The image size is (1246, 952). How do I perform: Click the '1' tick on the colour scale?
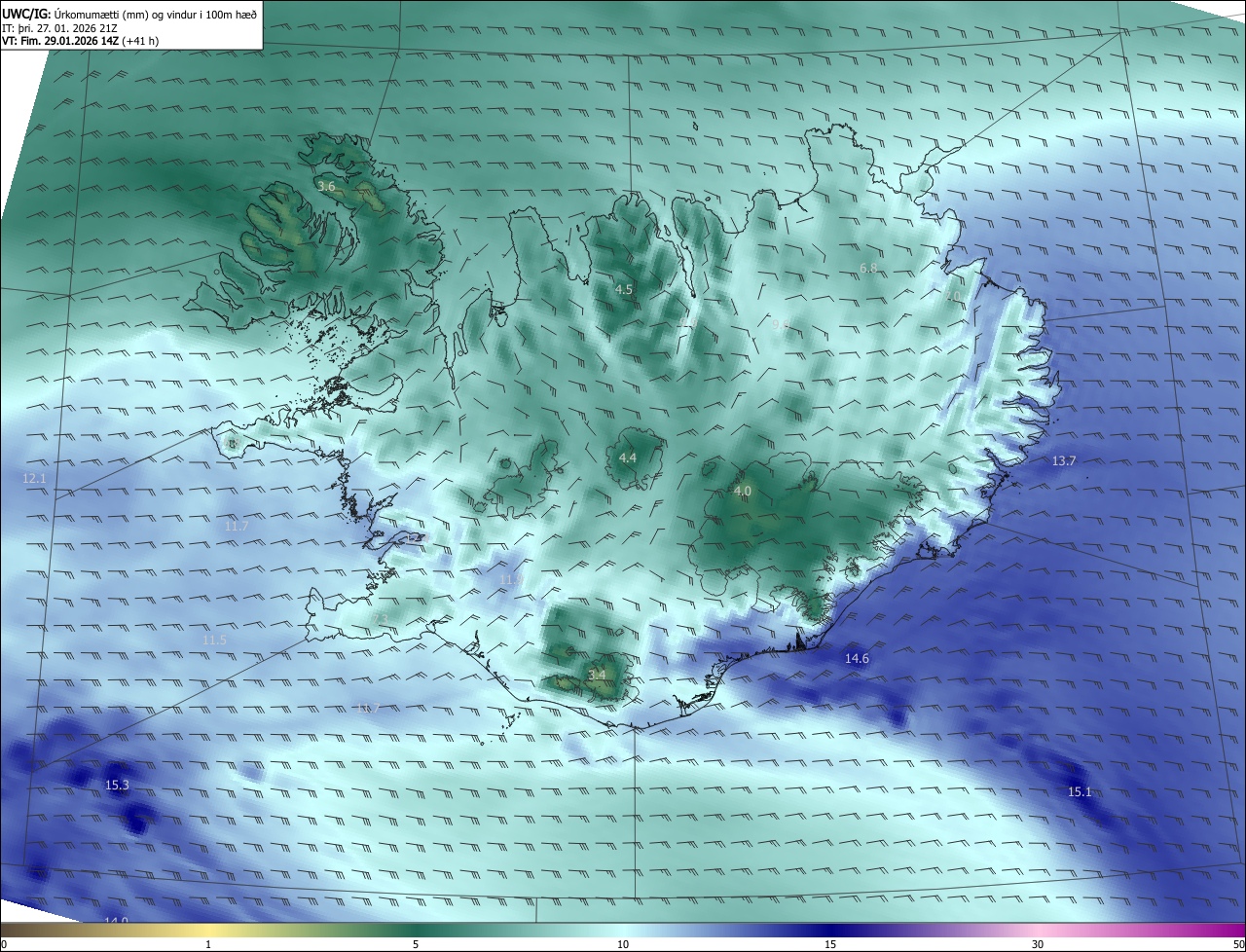pyautogui.click(x=208, y=944)
